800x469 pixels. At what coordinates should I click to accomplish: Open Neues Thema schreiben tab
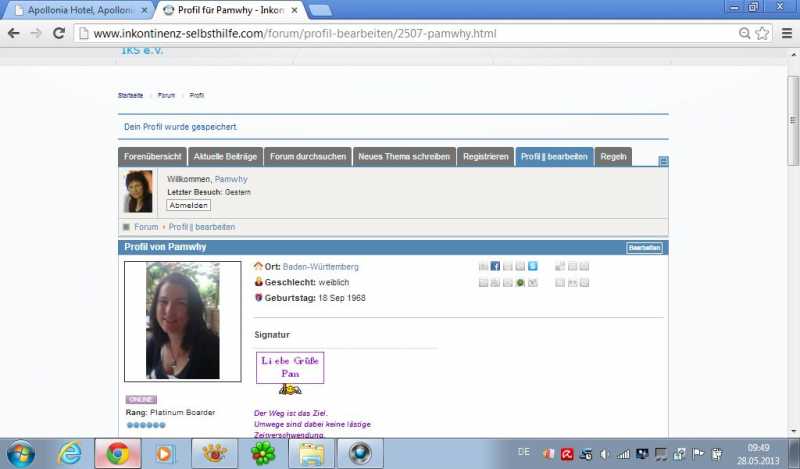pyautogui.click(x=404, y=157)
